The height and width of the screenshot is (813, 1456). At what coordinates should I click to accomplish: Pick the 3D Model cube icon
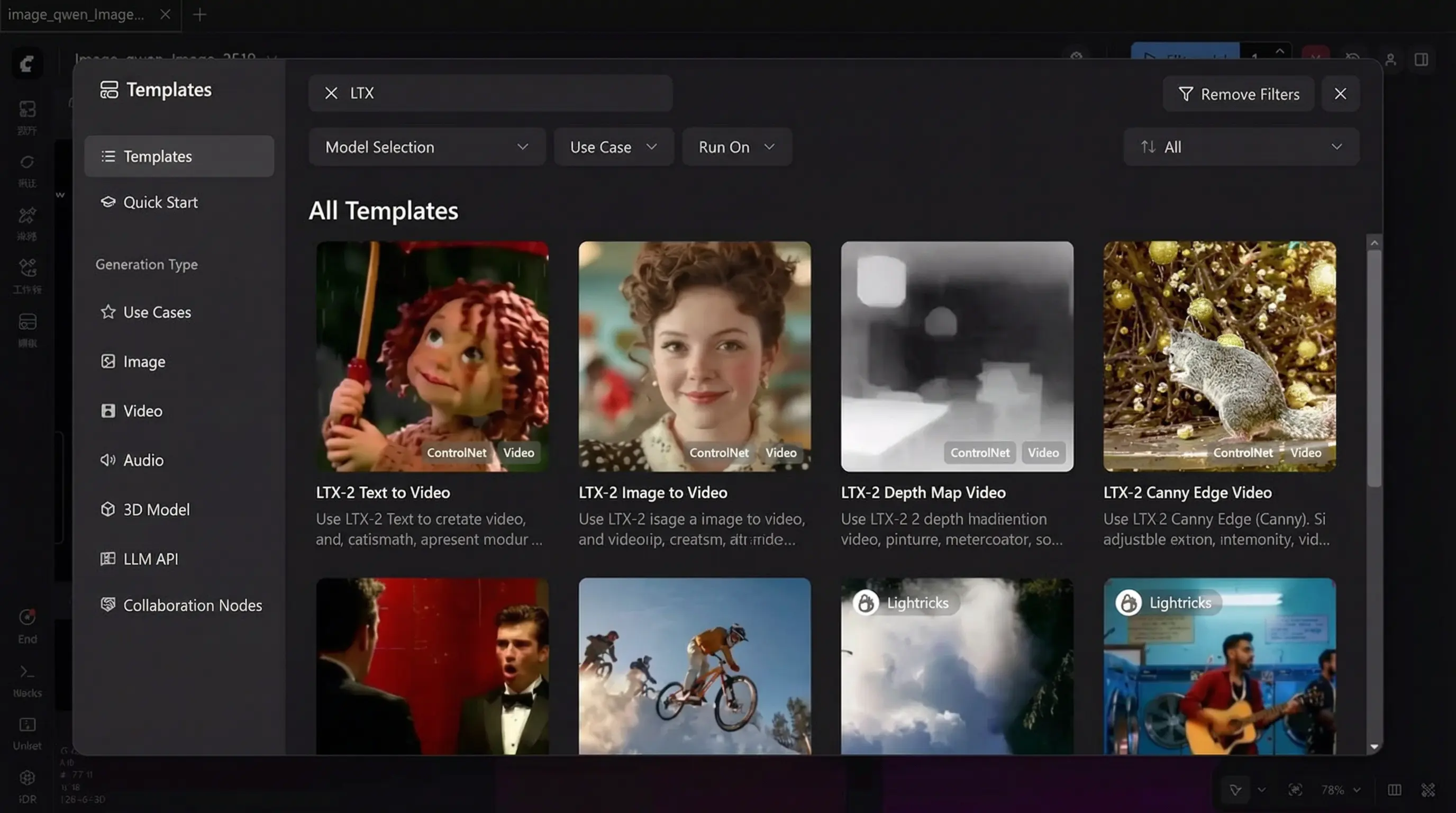pos(108,509)
